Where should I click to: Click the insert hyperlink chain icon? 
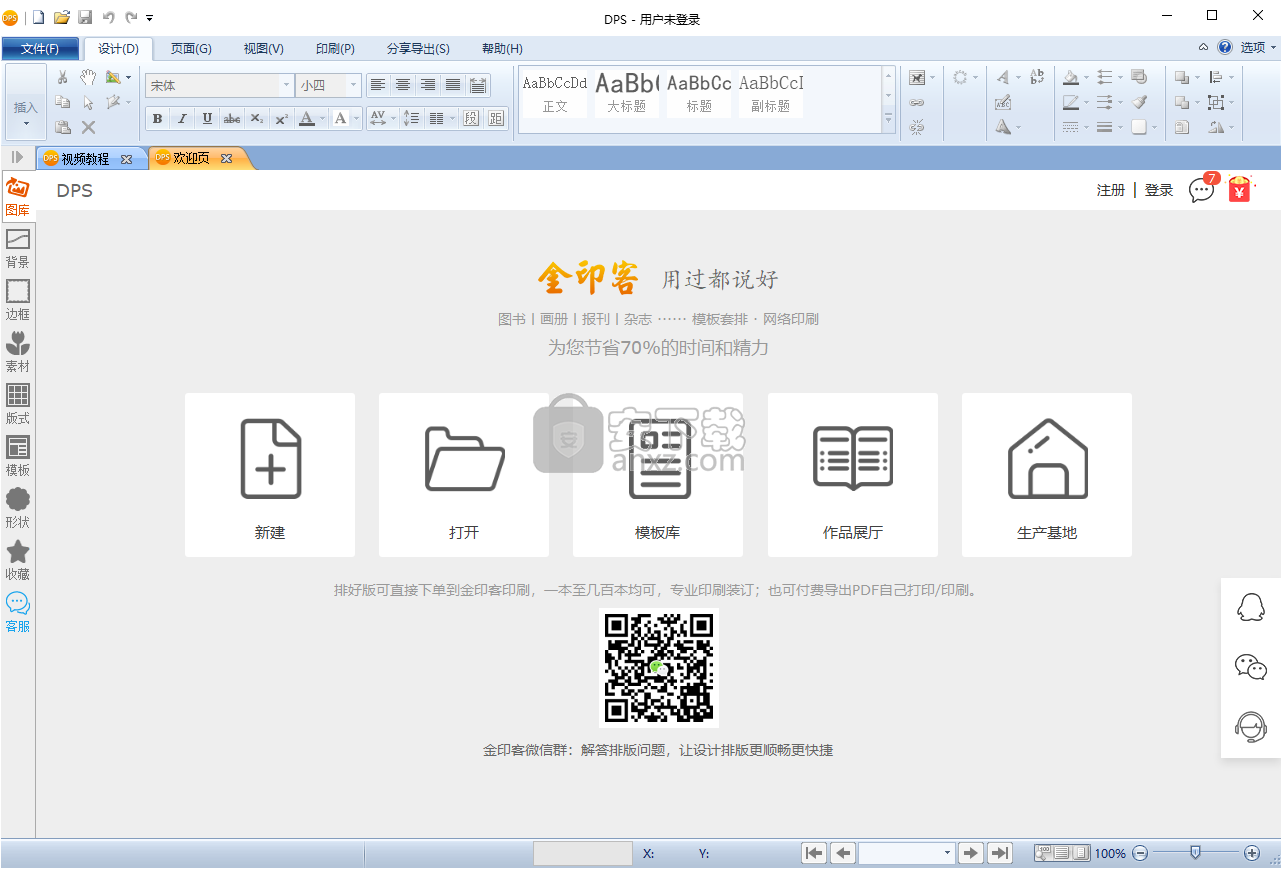[917, 102]
